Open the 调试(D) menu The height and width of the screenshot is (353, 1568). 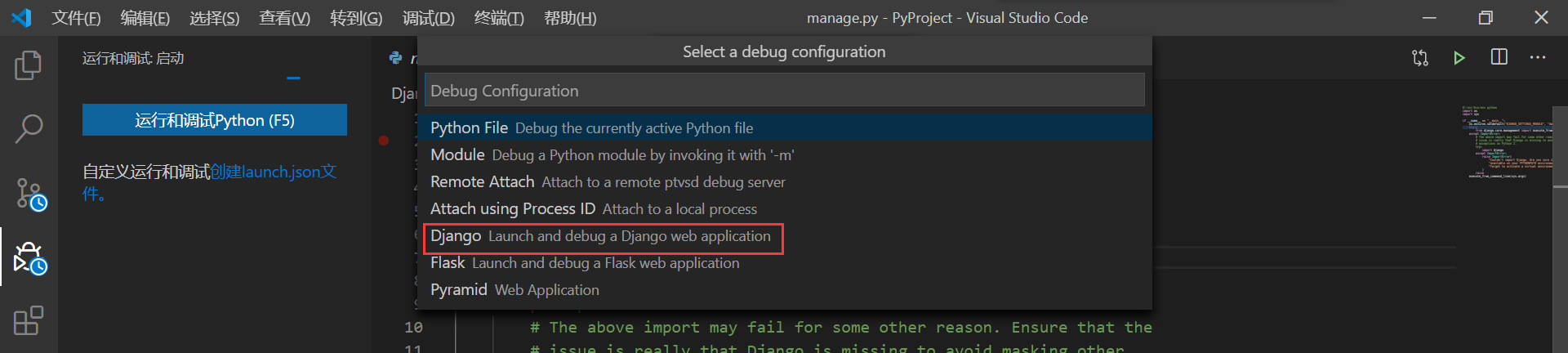pos(429,18)
